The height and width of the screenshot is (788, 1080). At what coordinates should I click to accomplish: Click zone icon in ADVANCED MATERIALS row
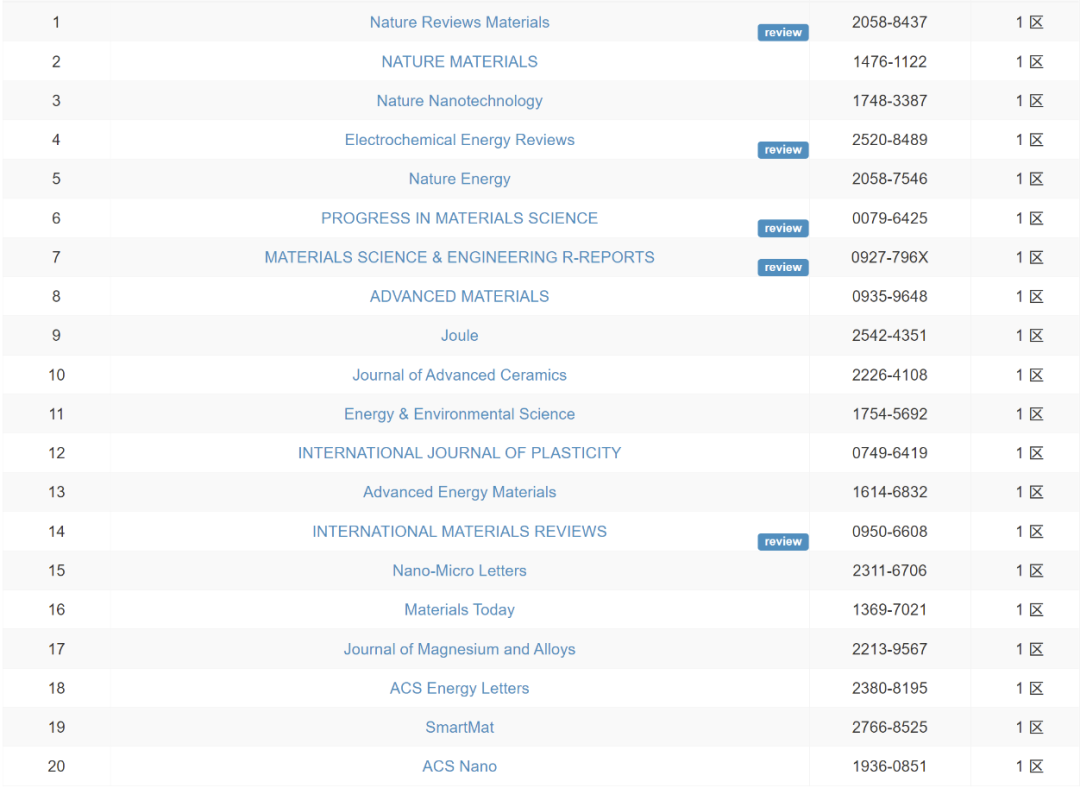point(1037,297)
